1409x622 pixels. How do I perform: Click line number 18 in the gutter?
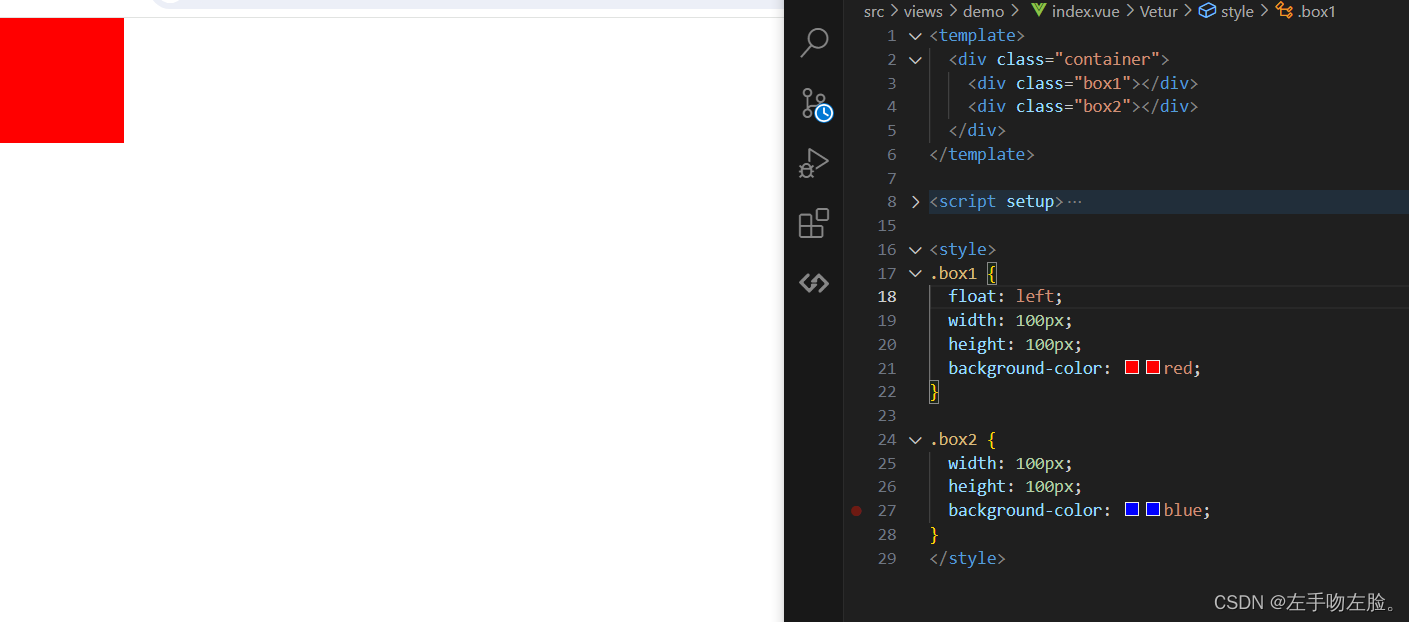[887, 297]
